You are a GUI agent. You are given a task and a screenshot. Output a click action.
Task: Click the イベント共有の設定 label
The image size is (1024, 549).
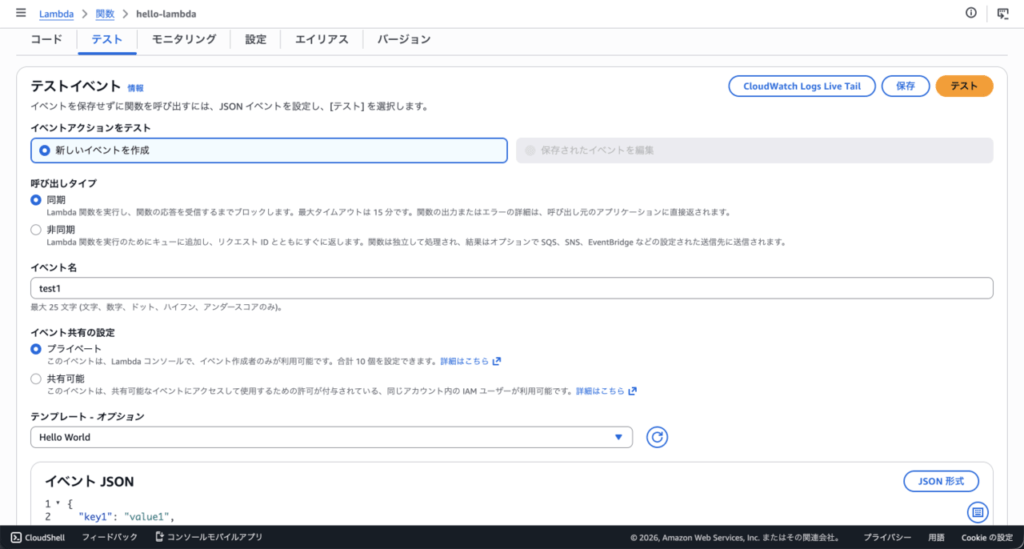pyautogui.click(x=72, y=333)
